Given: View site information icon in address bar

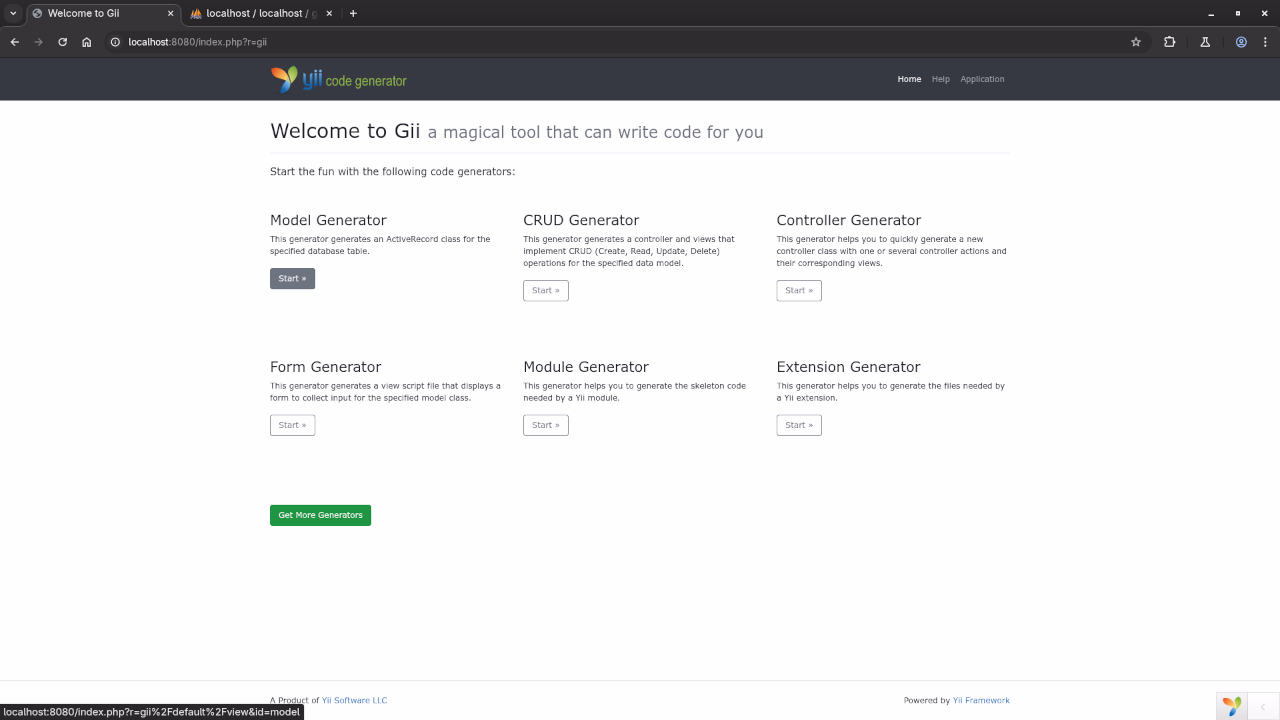Looking at the screenshot, I should [x=115, y=42].
